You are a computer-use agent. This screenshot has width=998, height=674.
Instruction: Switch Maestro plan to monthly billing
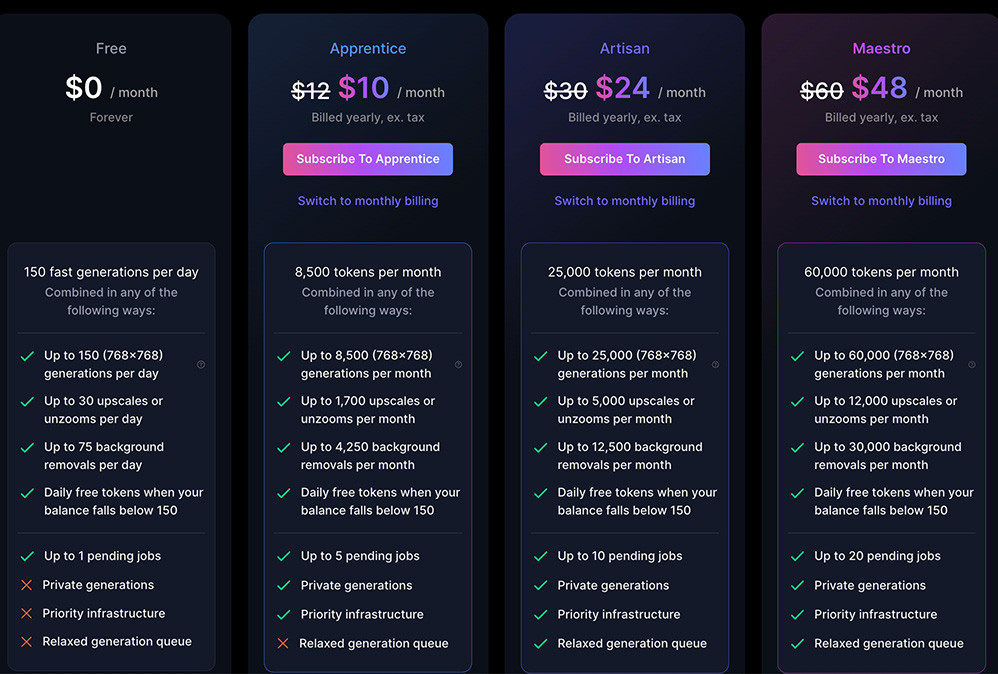(x=881, y=201)
